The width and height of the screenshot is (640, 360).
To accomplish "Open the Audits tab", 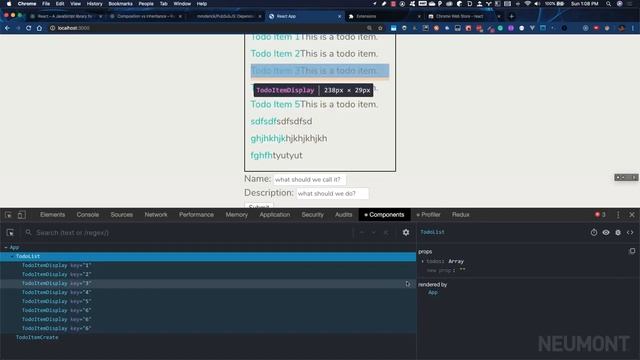I will [344, 215].
